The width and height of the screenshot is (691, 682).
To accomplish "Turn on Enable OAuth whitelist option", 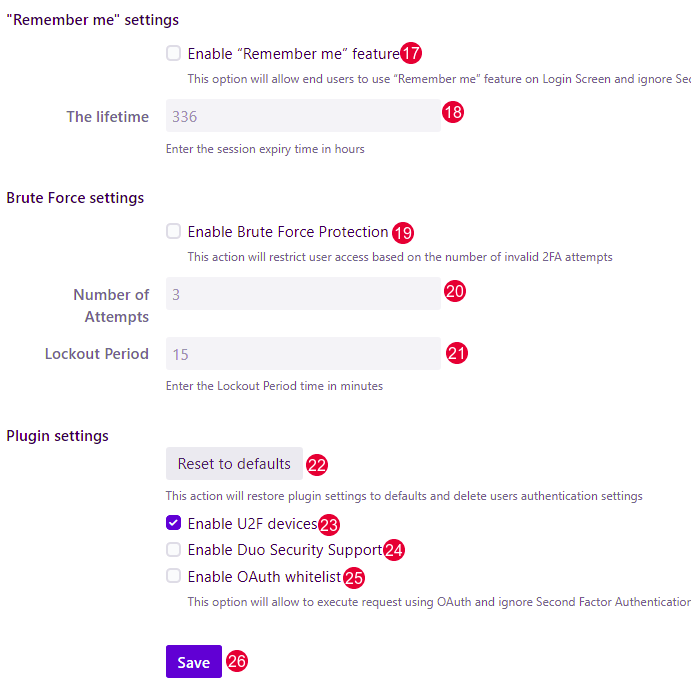I will coord(174,576).
